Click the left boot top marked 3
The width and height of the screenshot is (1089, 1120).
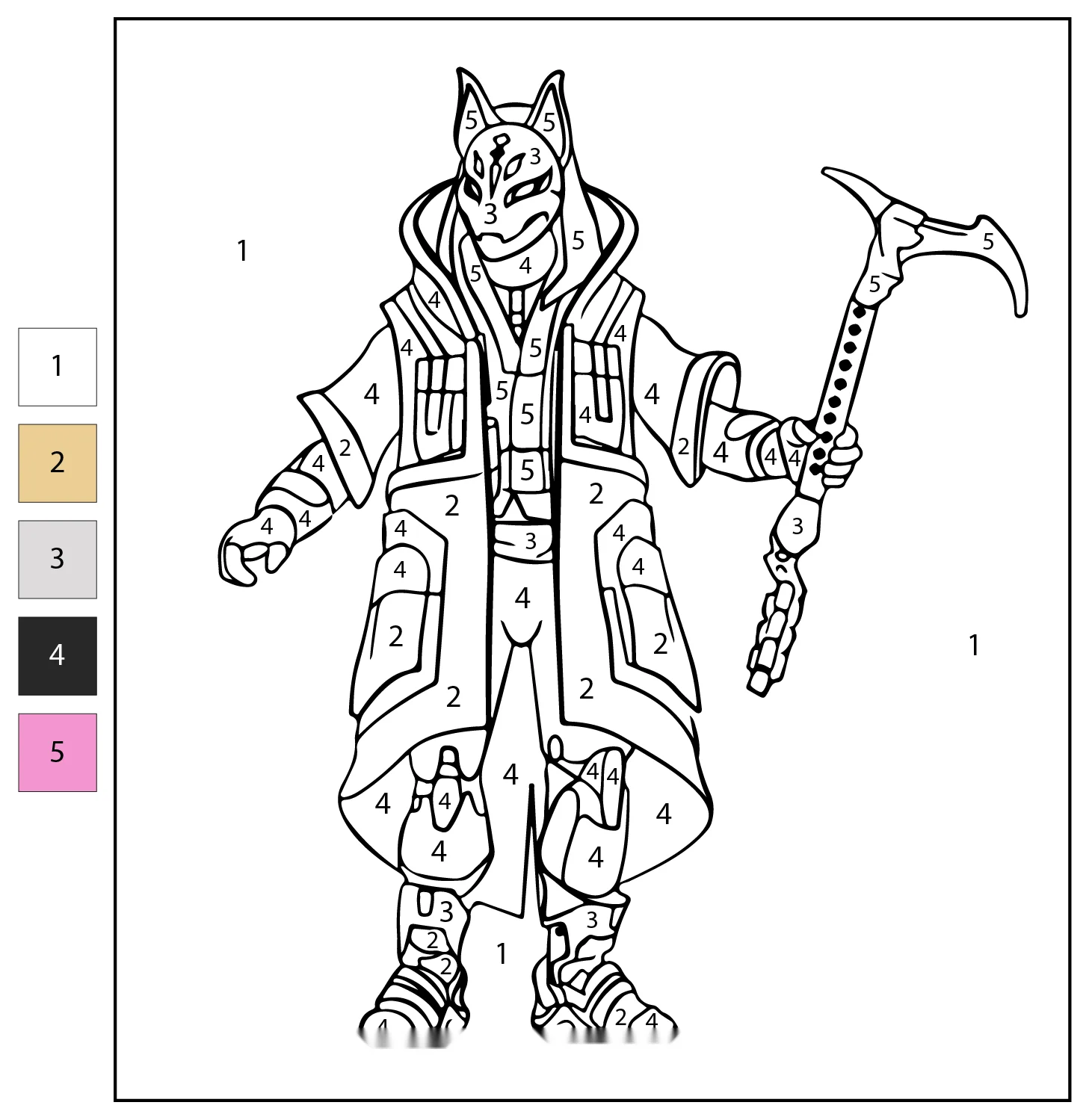tap(446, 911)
